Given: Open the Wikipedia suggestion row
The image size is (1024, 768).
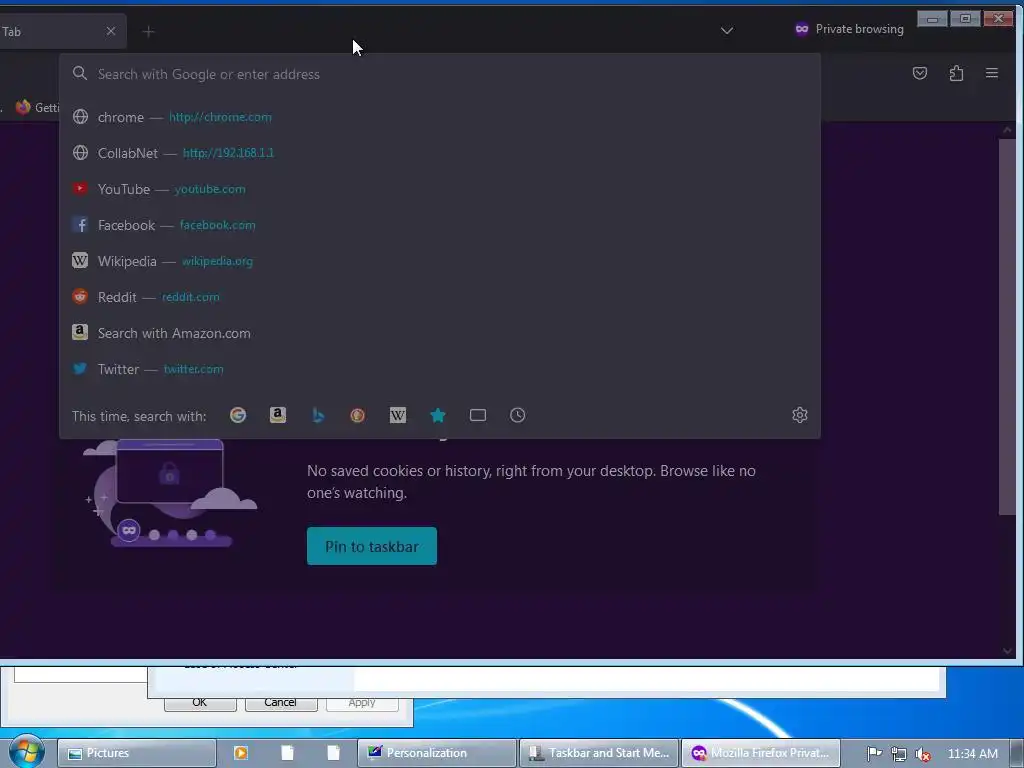Looking at the screenshot, I should click(439, 261).
